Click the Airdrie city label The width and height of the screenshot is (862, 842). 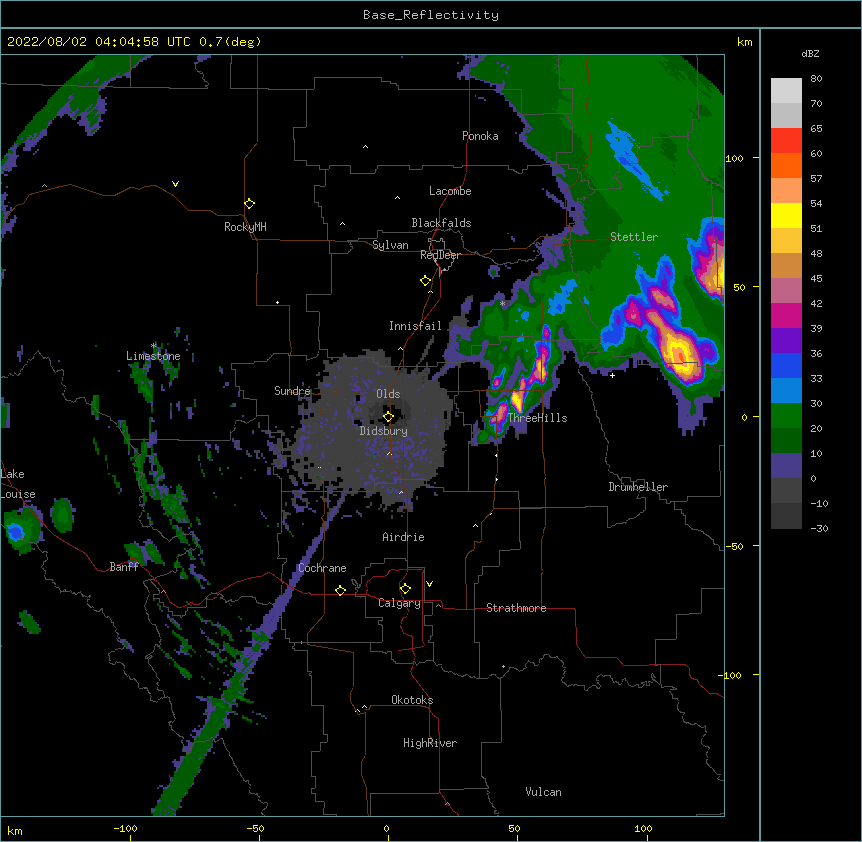tap(403, 537)
